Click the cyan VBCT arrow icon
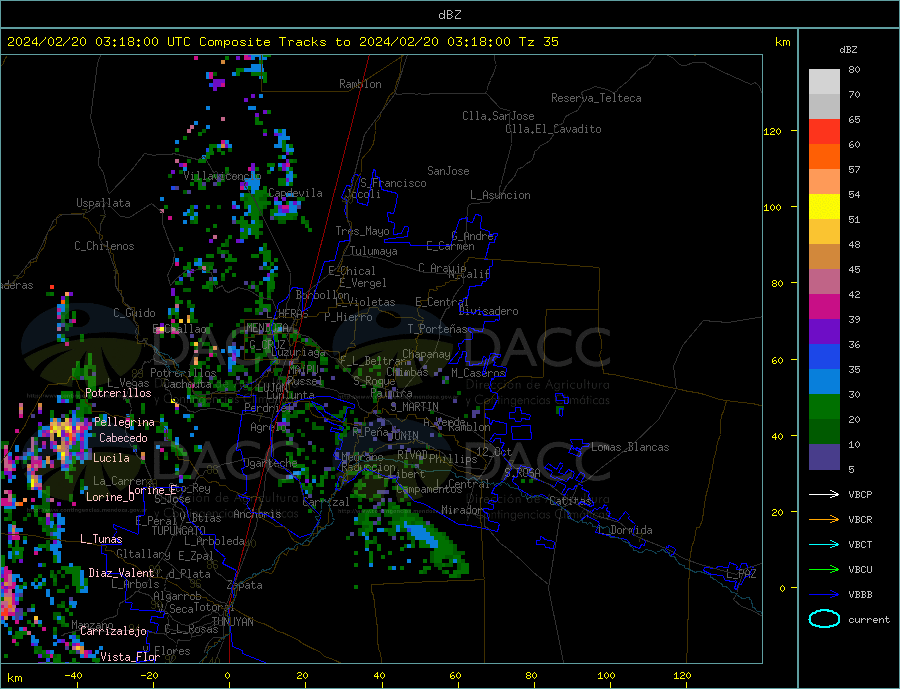Image resolution: width=900 pixels, height=689 pixels. point(824,544)
